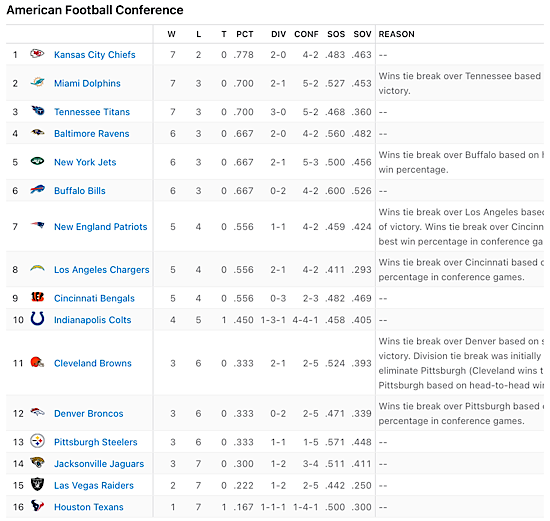Image resolution: width=550 pixels, height=521 pixels.
Task: Open the Jacksonville Jaguars team link
Action: (x=99, y=463)
